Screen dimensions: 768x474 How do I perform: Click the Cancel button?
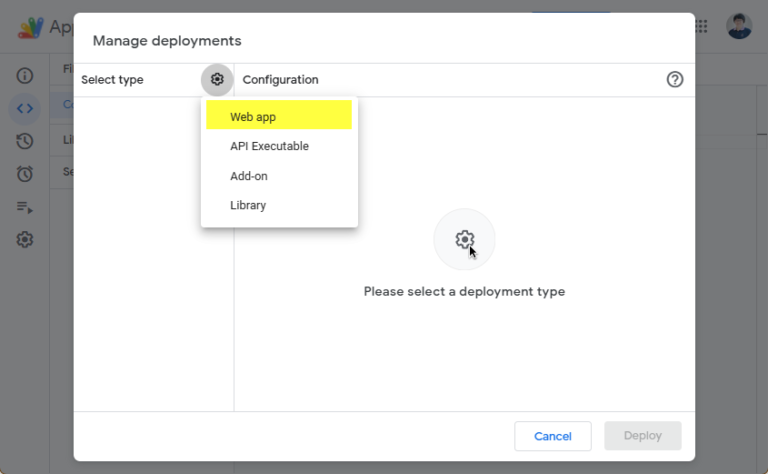pos(552,436)
